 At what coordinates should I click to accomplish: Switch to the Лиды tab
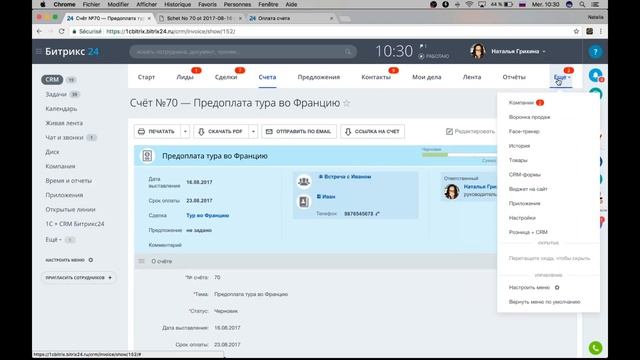tap(185, 77)
